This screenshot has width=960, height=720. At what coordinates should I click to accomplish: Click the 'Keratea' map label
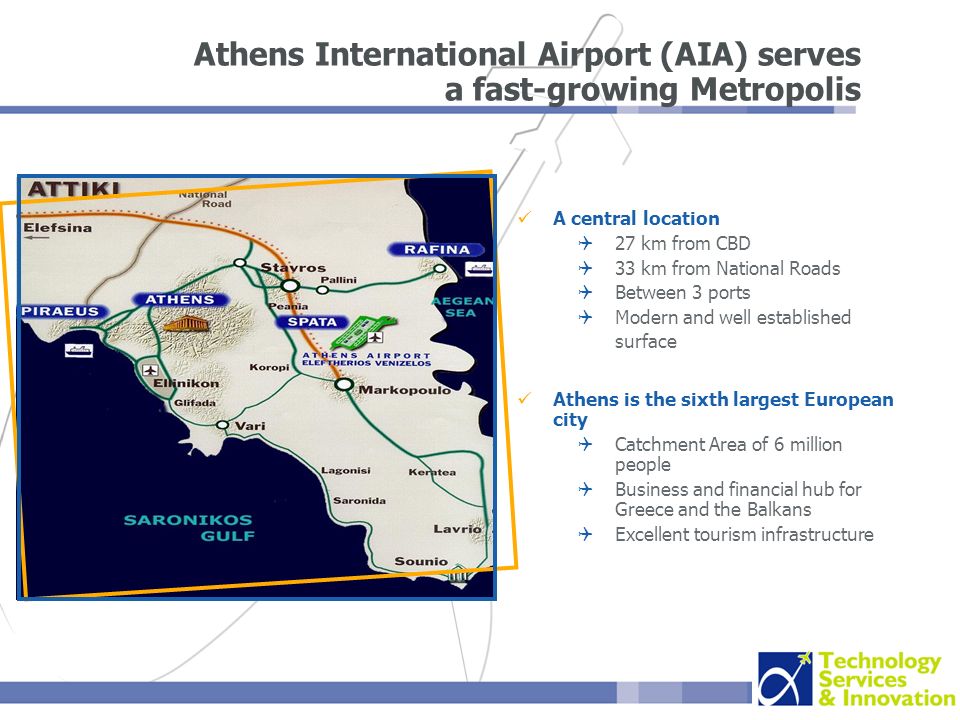pyautogui.click(x=432, y=472)
